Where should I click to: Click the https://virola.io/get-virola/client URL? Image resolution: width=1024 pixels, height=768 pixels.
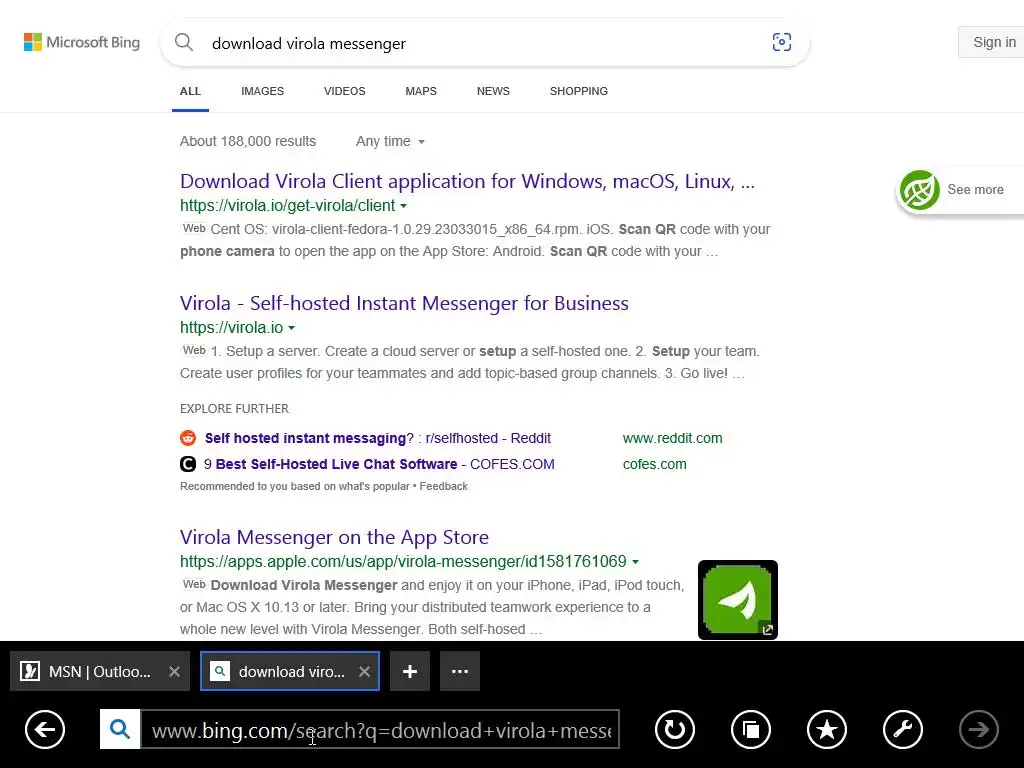pos(287,206)
